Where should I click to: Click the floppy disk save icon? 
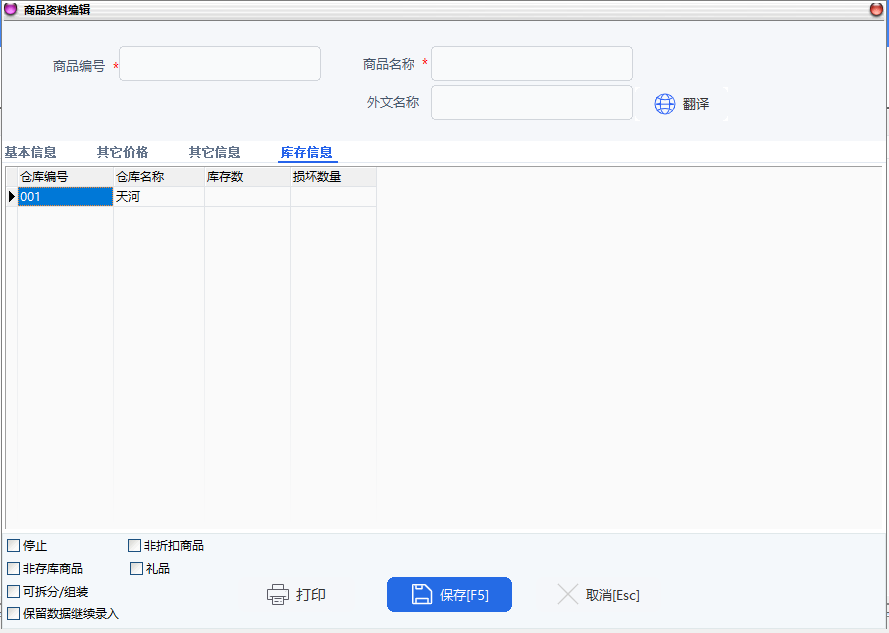tap(422, 595)
